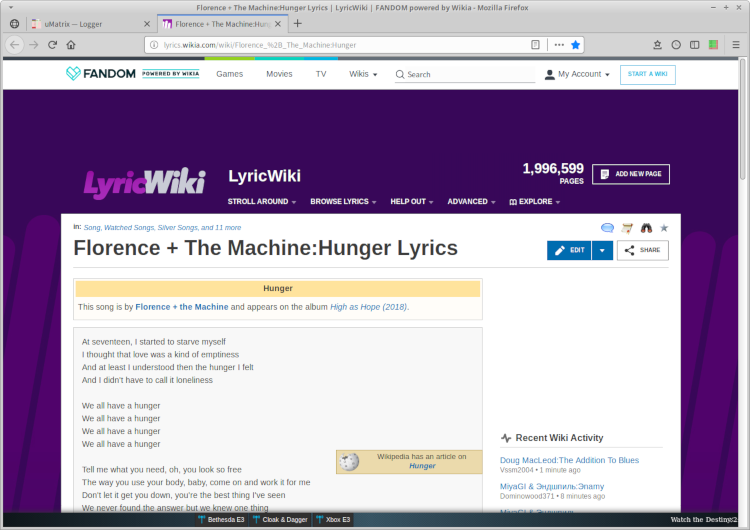The width and height of the screenshot is (750, 530).
Task: Open Bethesda E3 footer link
Action: pos(221,519)
